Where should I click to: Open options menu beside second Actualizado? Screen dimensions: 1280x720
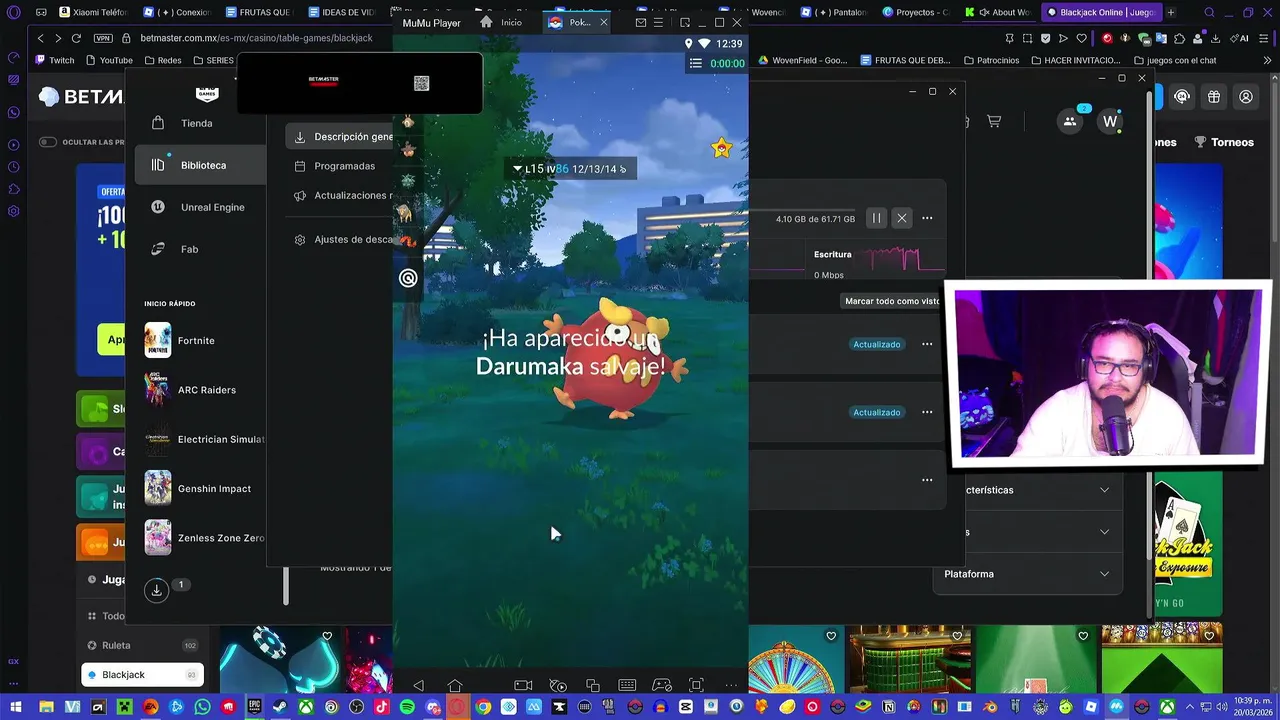[x=927, y=412]
